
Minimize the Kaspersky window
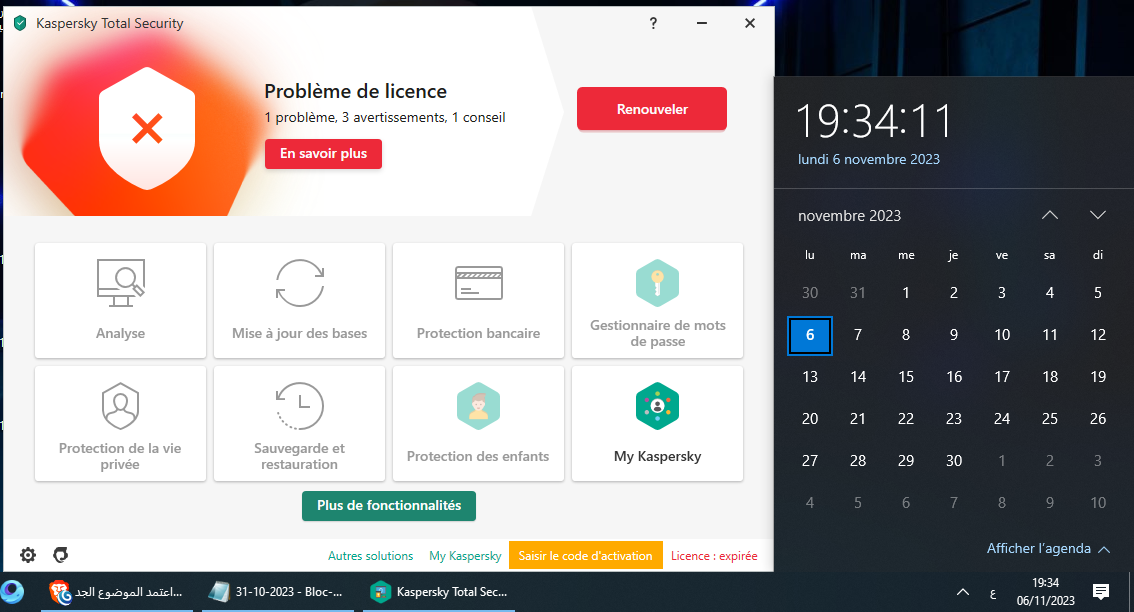(702, 23)
